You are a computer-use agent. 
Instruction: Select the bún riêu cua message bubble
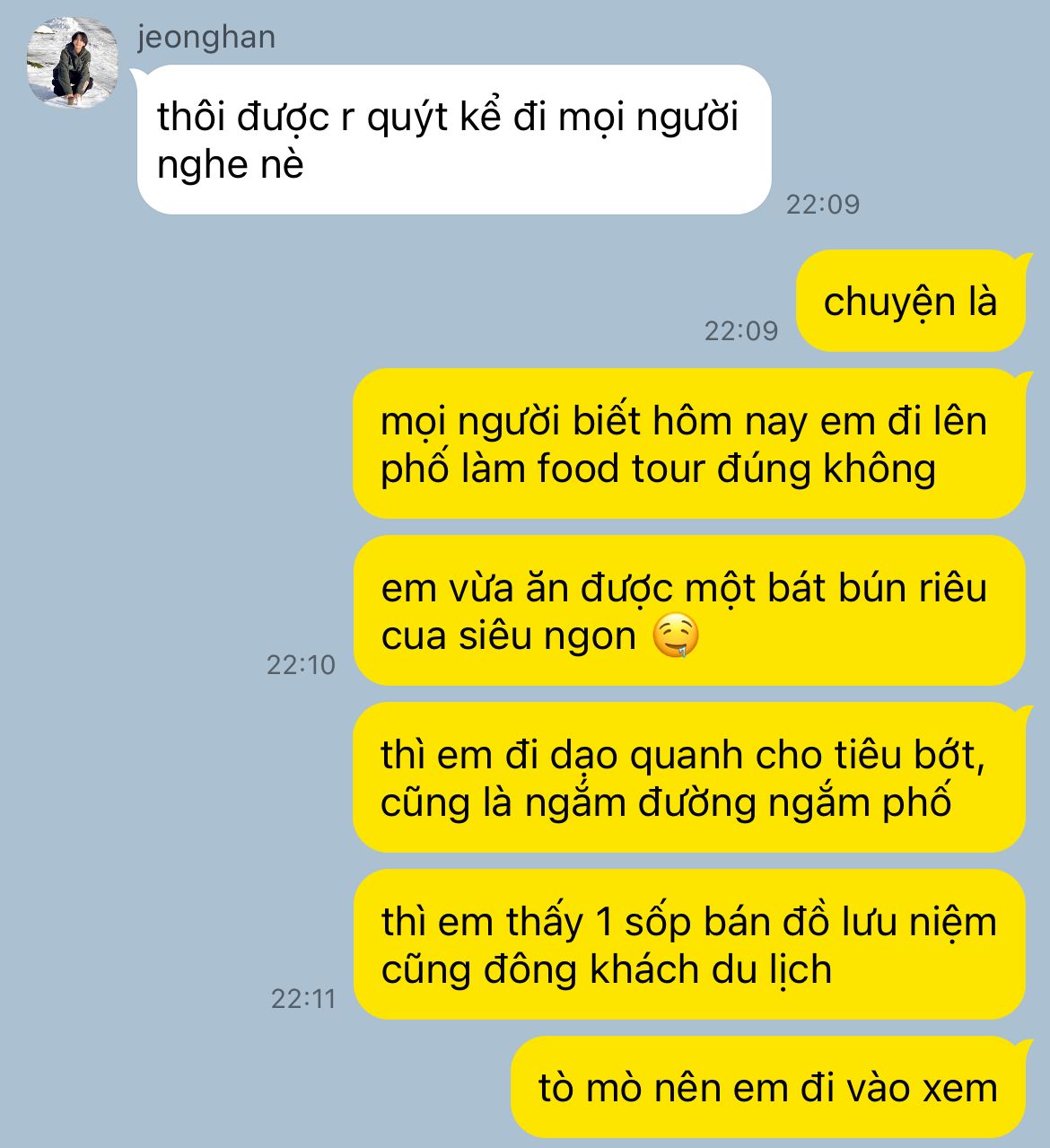point(689,611)
